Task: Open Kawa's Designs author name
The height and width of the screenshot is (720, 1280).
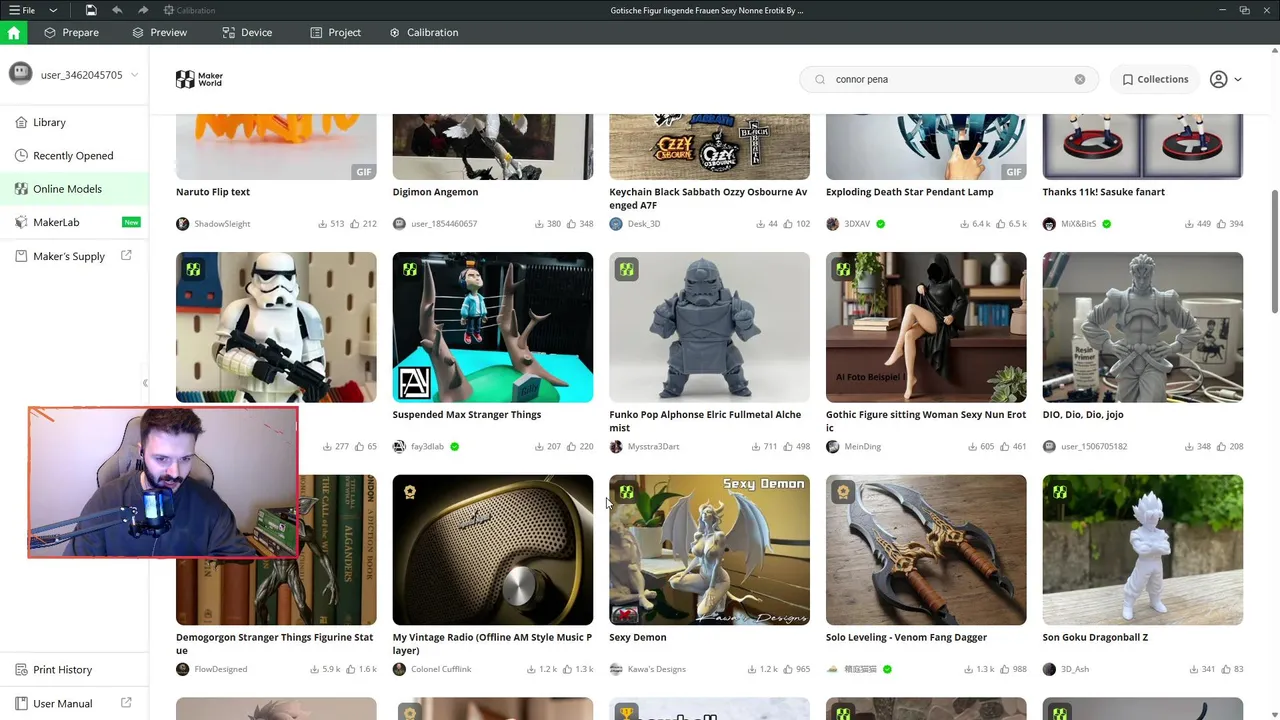Action: [656, 669]
